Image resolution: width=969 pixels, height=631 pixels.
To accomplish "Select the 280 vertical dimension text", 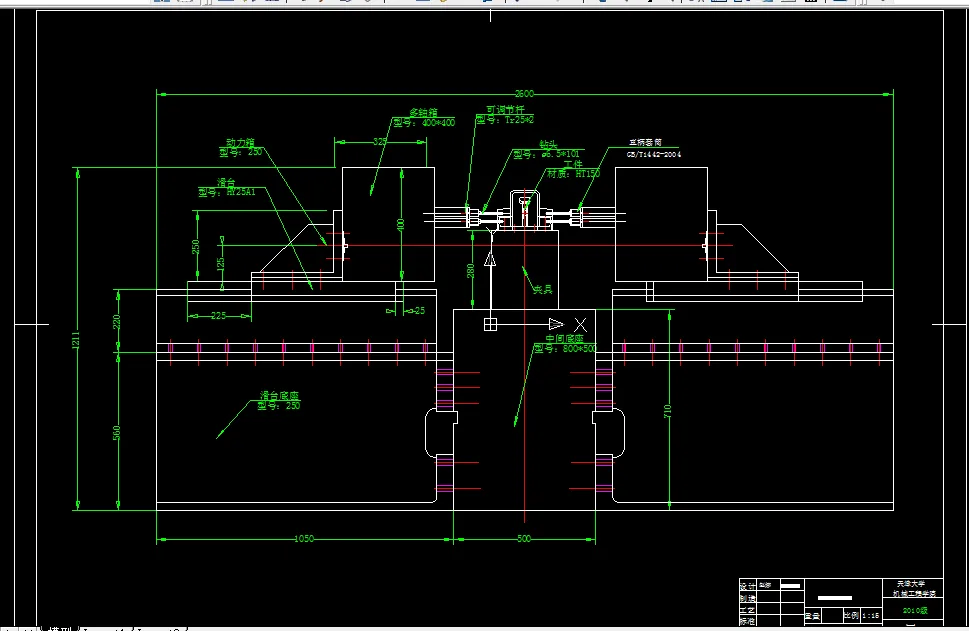I will pyautogui.click(x=470, y=270).
